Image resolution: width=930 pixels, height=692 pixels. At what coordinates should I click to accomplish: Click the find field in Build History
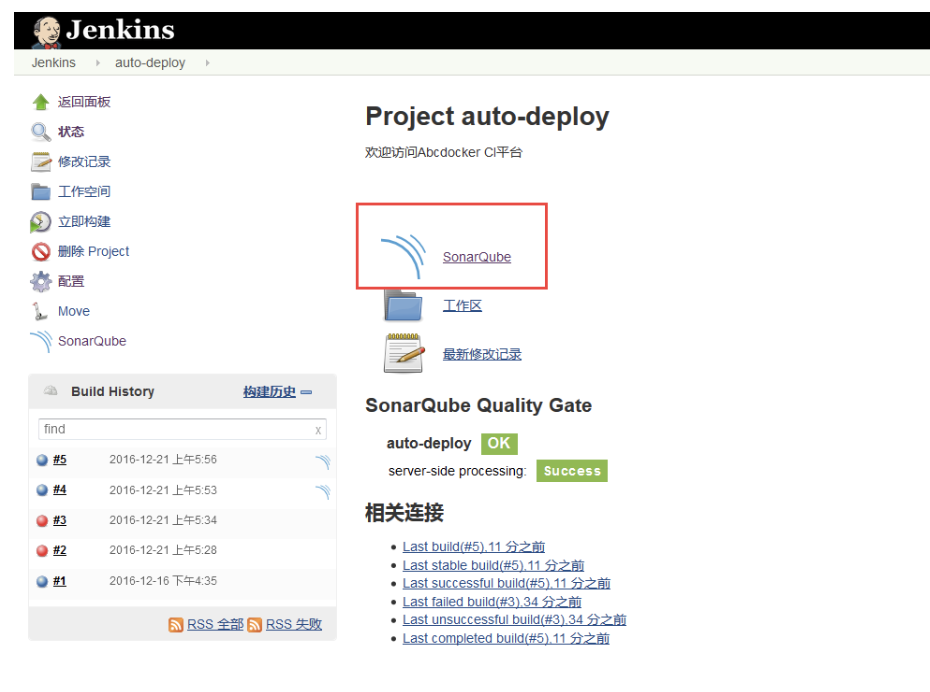click(183, 429)
